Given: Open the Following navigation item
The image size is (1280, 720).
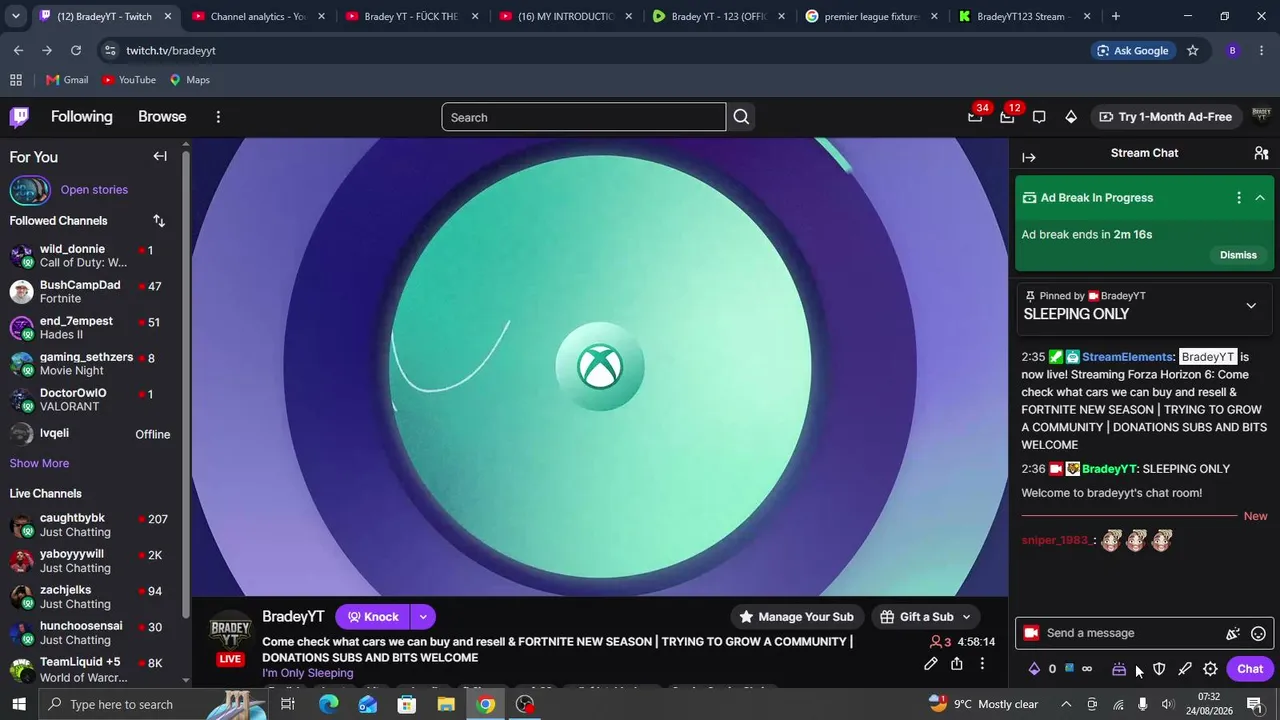Looking at the screenshot, I should 82,117.
